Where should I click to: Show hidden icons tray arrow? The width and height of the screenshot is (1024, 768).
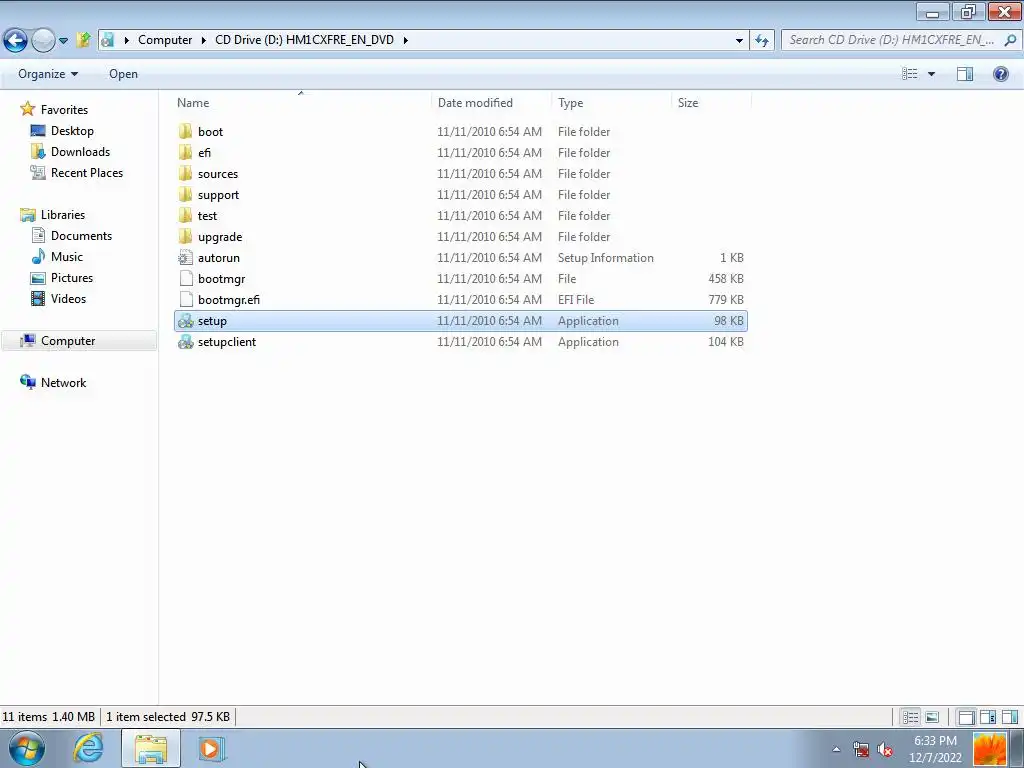(x=836, y=749)
